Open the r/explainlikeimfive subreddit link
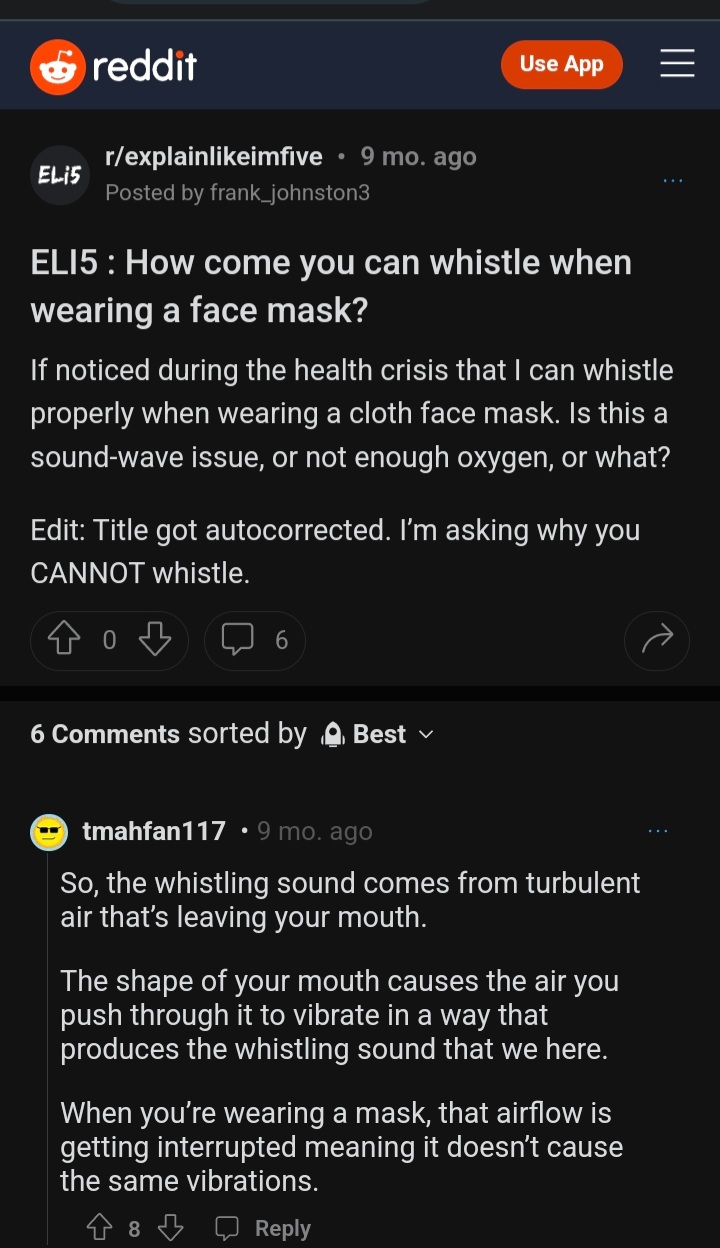The height and width of the screenshot is (1248, 720). pos(214,157)
